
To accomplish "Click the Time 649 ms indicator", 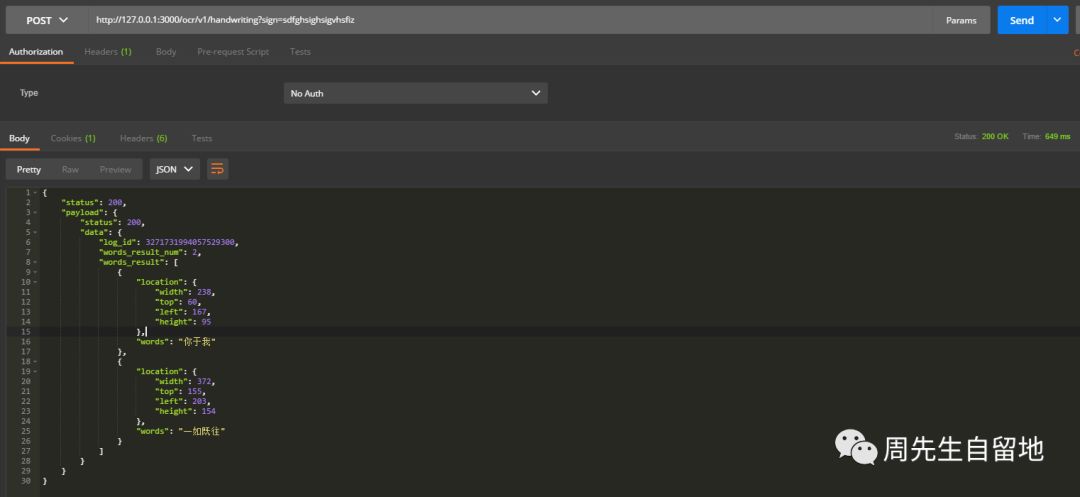I will (x=1046, y=137).
